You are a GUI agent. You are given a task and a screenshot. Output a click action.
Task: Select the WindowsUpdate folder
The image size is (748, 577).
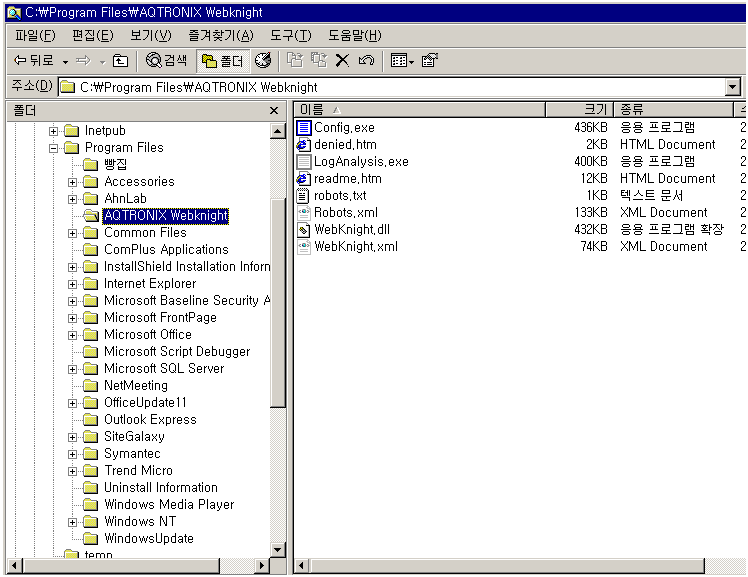tap(148, 538)
